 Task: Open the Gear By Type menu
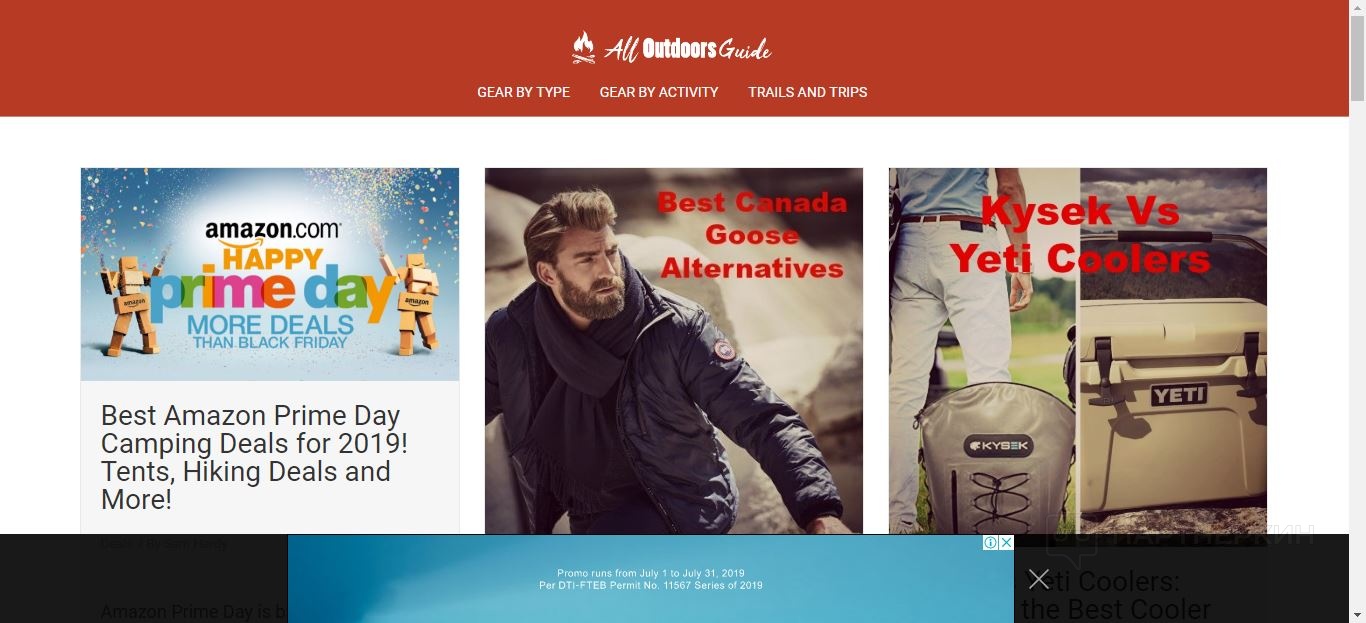[523, 92]
